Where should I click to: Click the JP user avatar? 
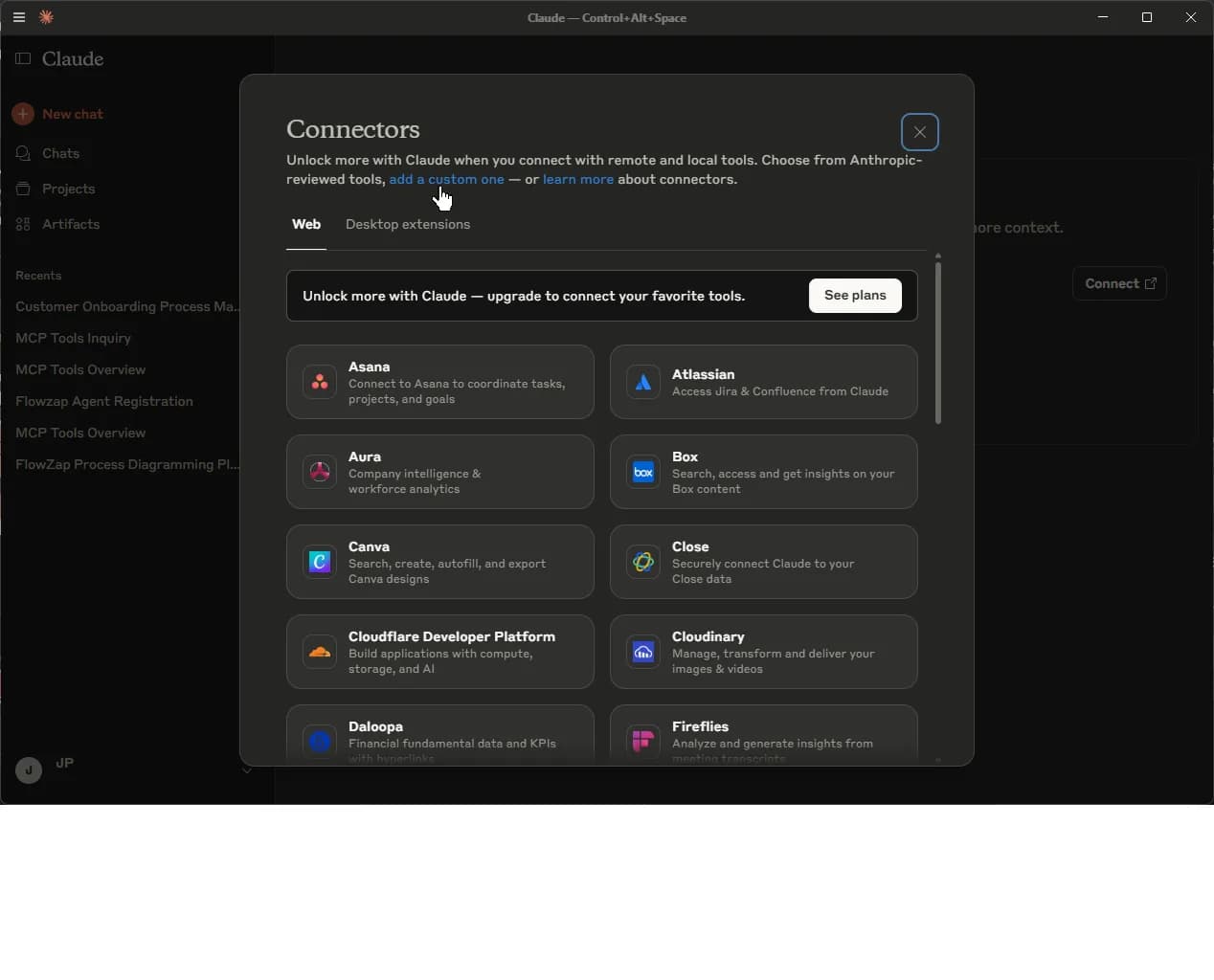[29, 769]
